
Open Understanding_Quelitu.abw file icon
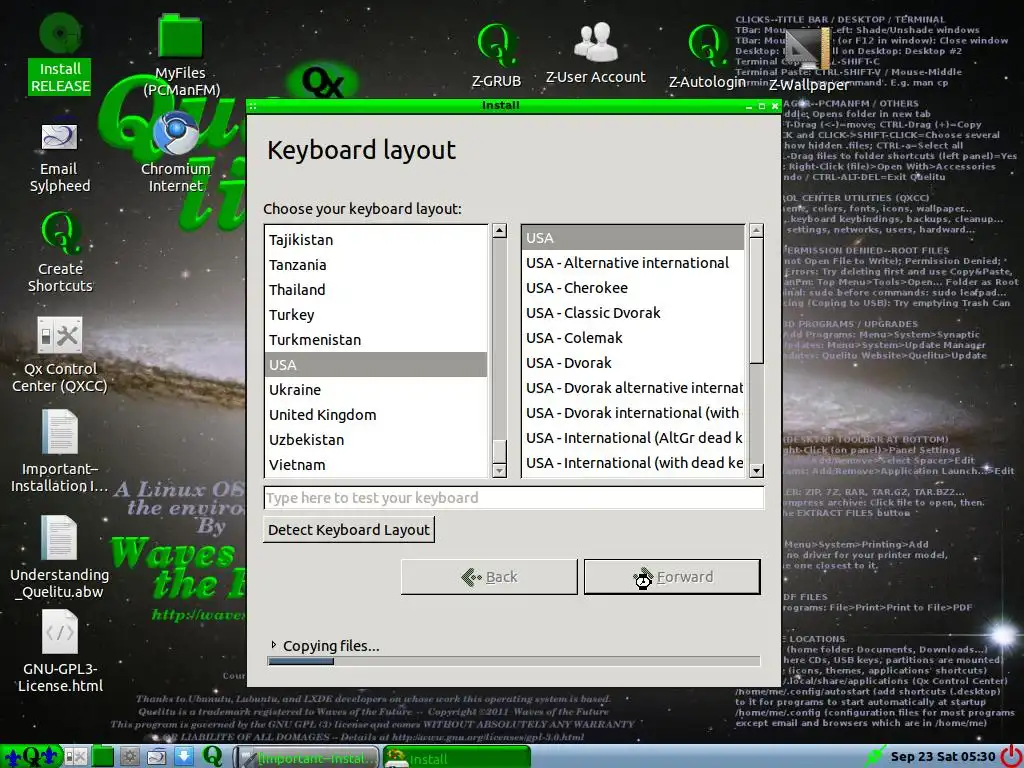point(59,557)
